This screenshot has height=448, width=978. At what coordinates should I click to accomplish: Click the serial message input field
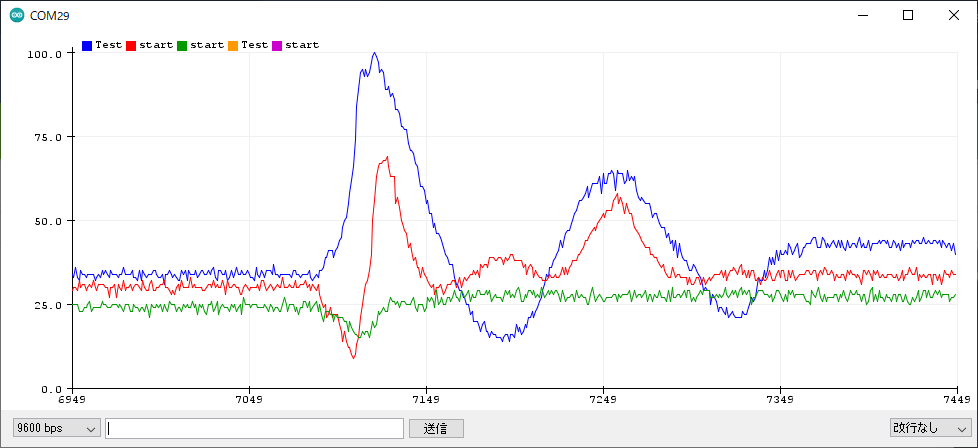pos(254,429)
